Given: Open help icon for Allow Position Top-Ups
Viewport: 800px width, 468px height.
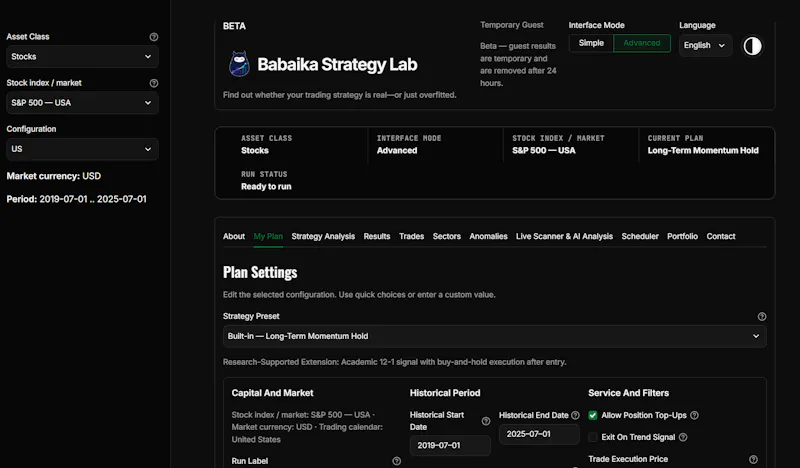Looking at the screenshot, I should [x=694, y=415].
